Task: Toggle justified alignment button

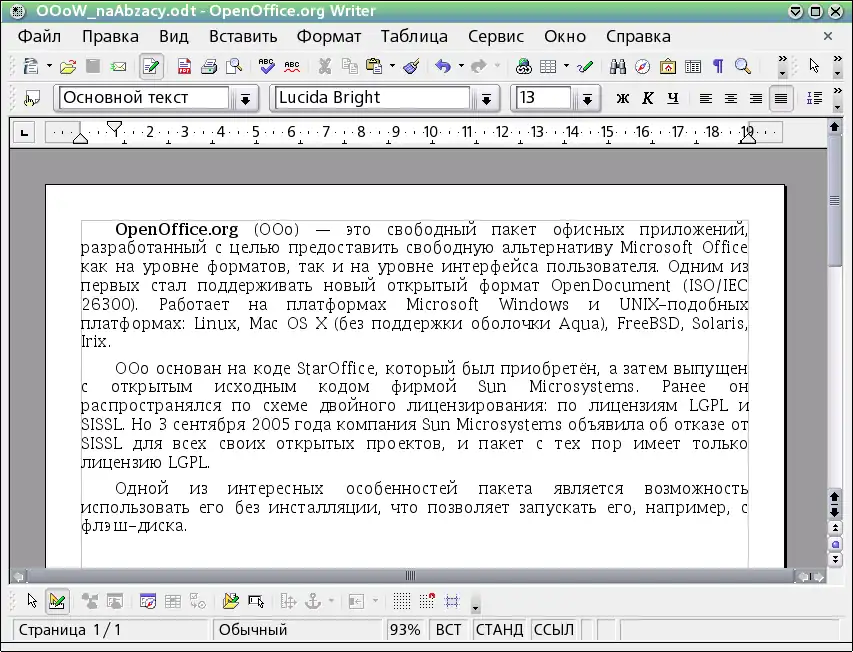Action: coord(780,98)
